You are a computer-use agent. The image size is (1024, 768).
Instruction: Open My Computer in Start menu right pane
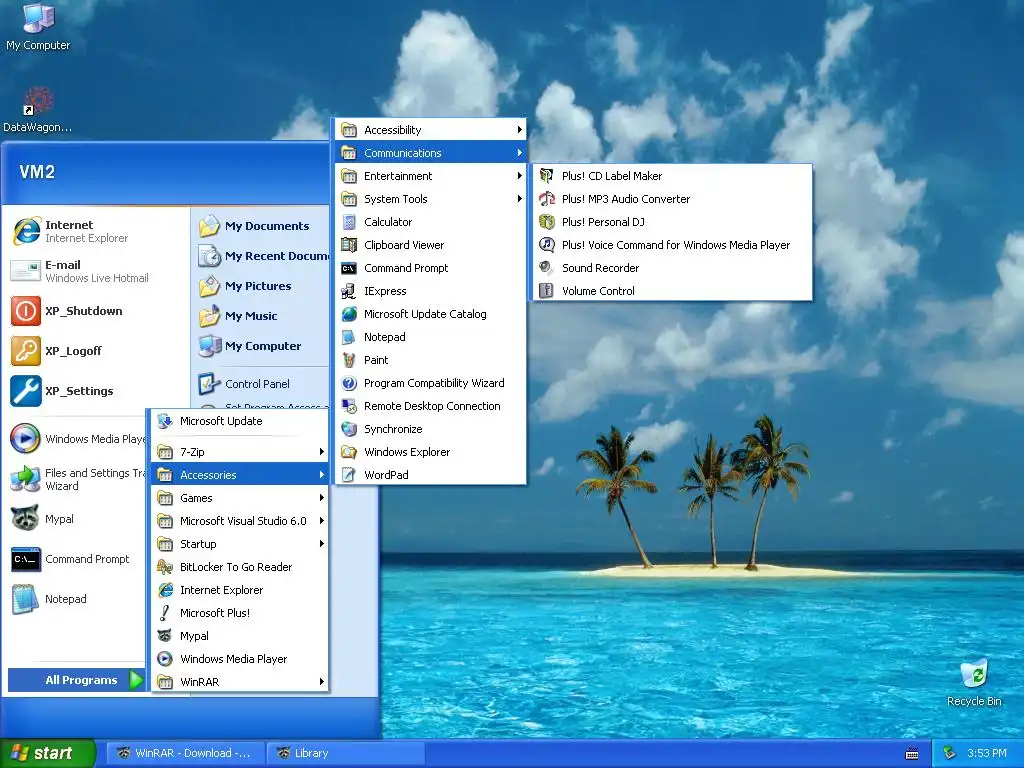pyautogui.click(x=263, y=346)
